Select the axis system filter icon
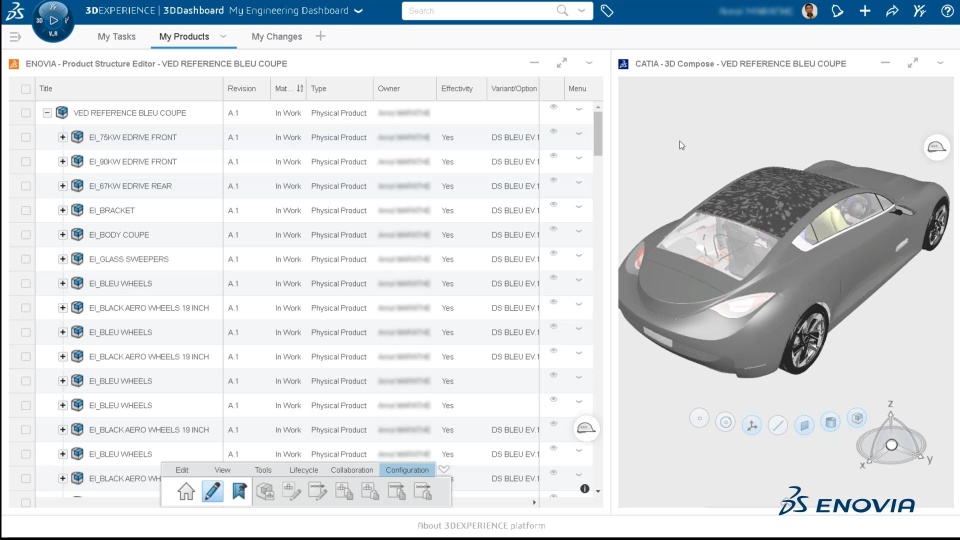The image size is (960, 540). coord(752,425)
